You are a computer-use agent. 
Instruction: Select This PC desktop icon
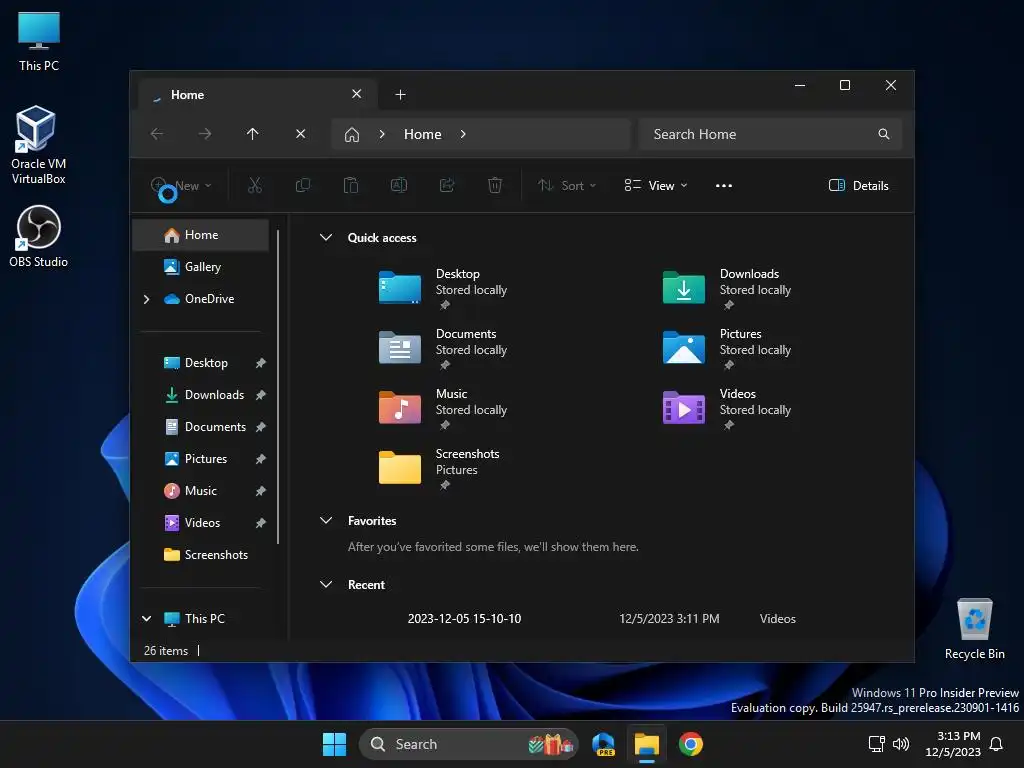(x=39, y=40)
